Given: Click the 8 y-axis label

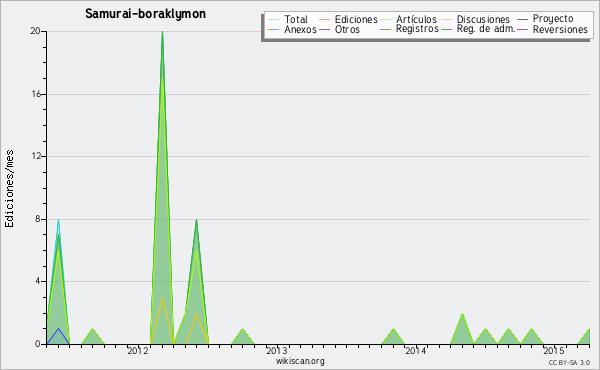Looking at the screenshot, I should [38, 219].
